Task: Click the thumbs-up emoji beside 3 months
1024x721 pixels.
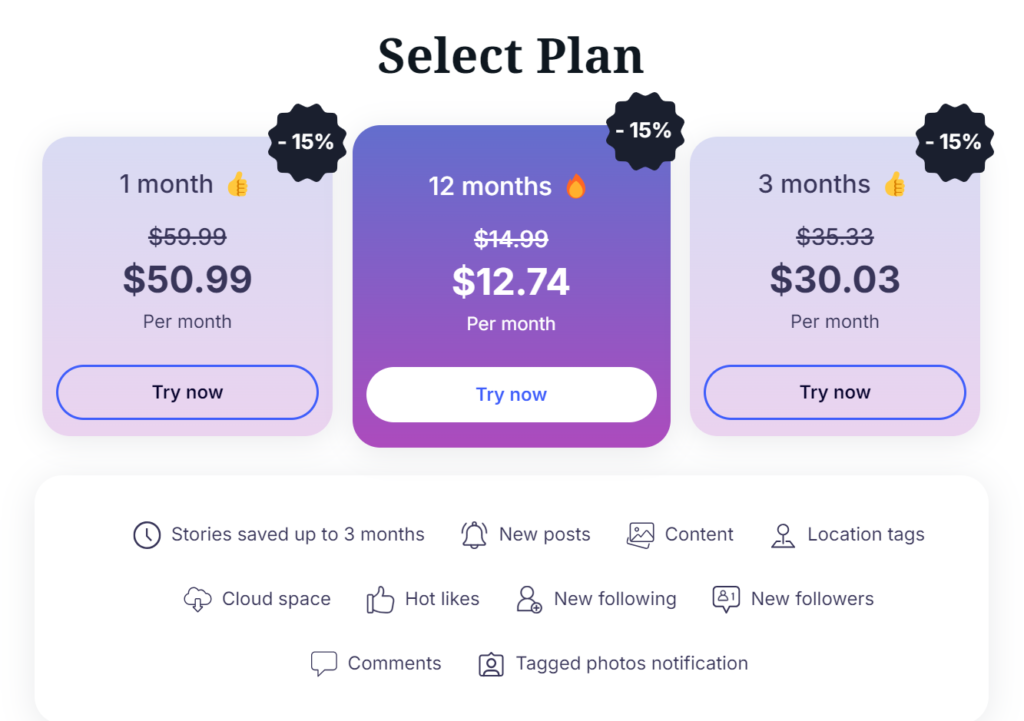Action: pos(895,184)
